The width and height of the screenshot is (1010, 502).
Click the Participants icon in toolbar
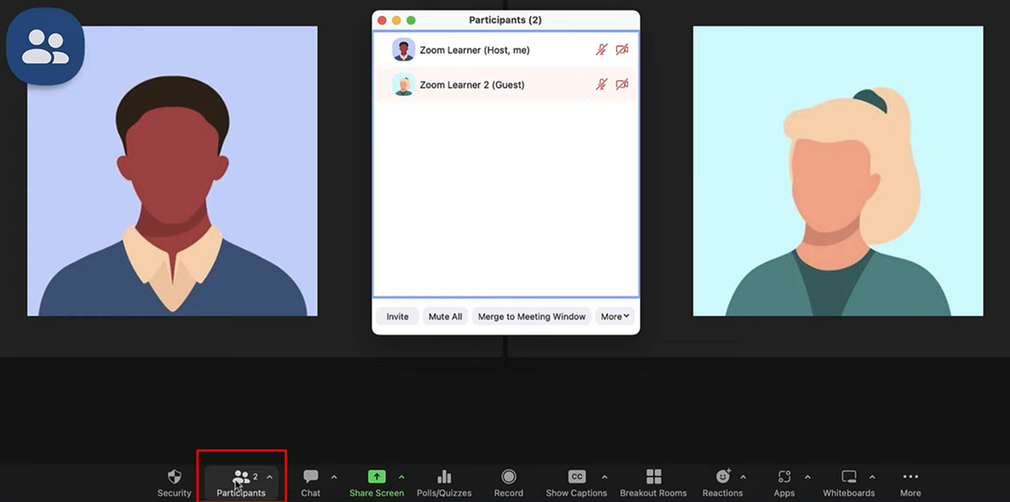click(x=241, y=478)
